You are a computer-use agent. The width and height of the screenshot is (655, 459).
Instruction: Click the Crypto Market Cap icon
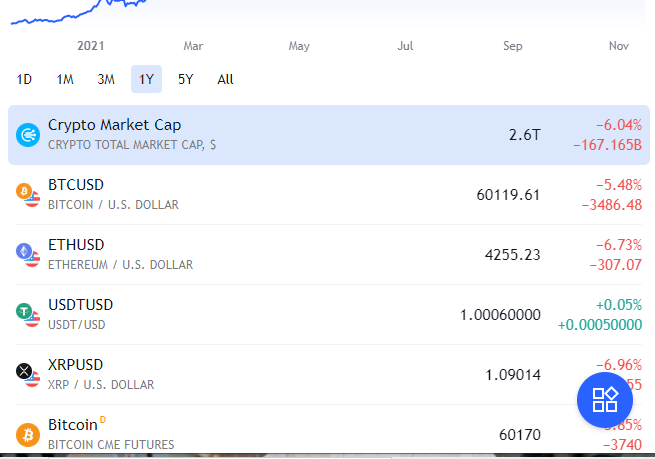(28, 135)
